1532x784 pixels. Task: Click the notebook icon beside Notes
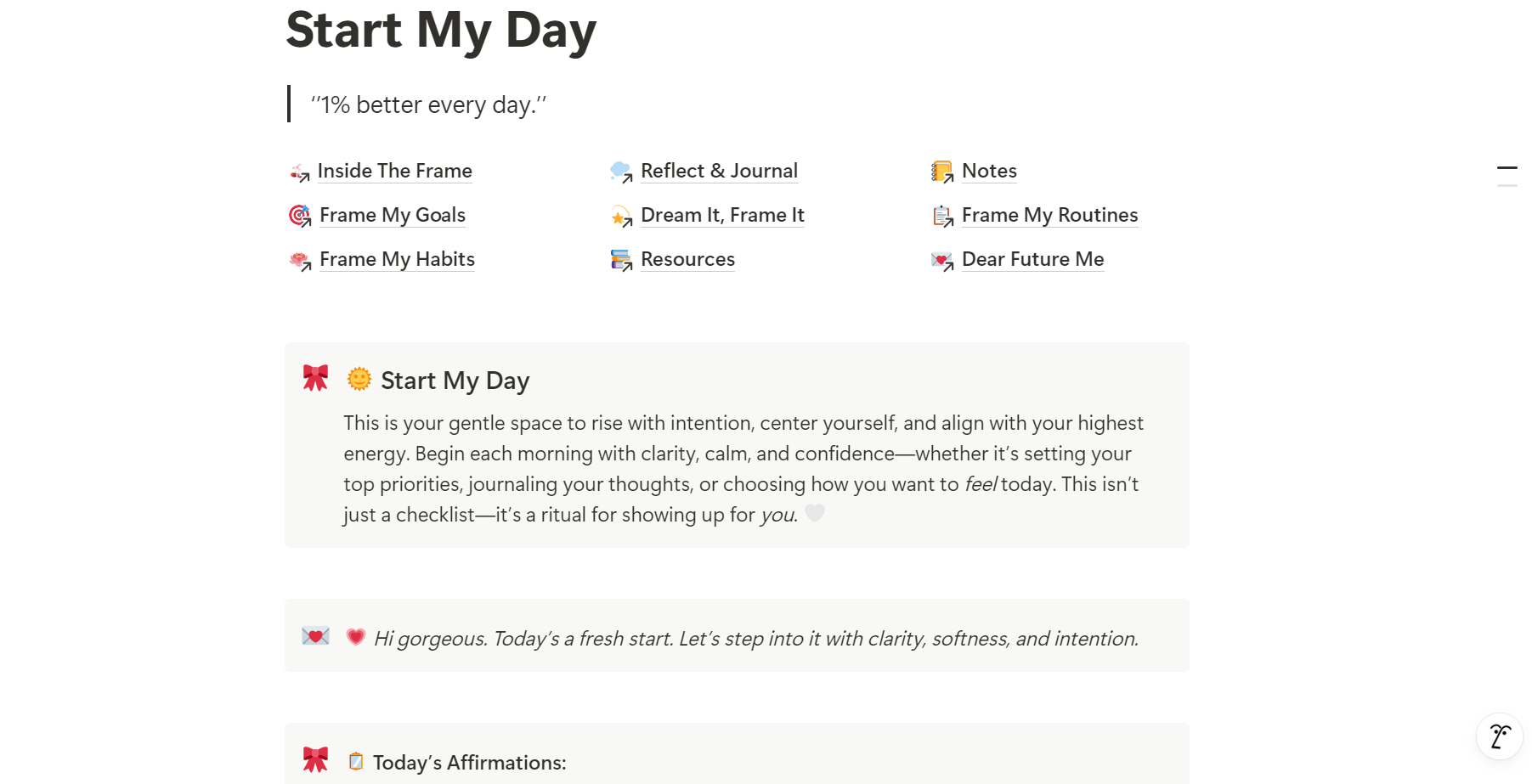tap(941, 172)
